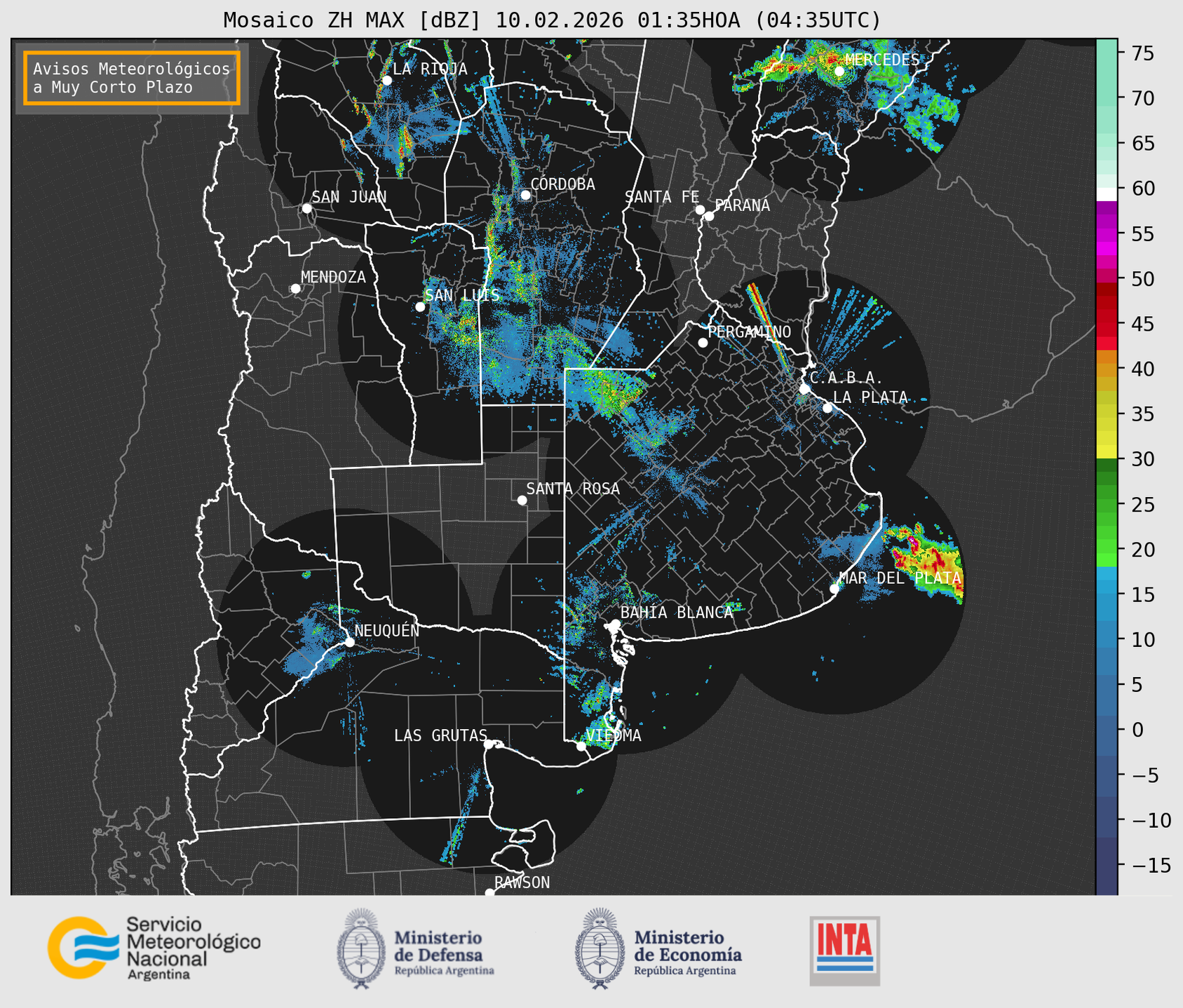
Task: Click the MAR DEL PLATA label text
Action: [x=900, y=578]
